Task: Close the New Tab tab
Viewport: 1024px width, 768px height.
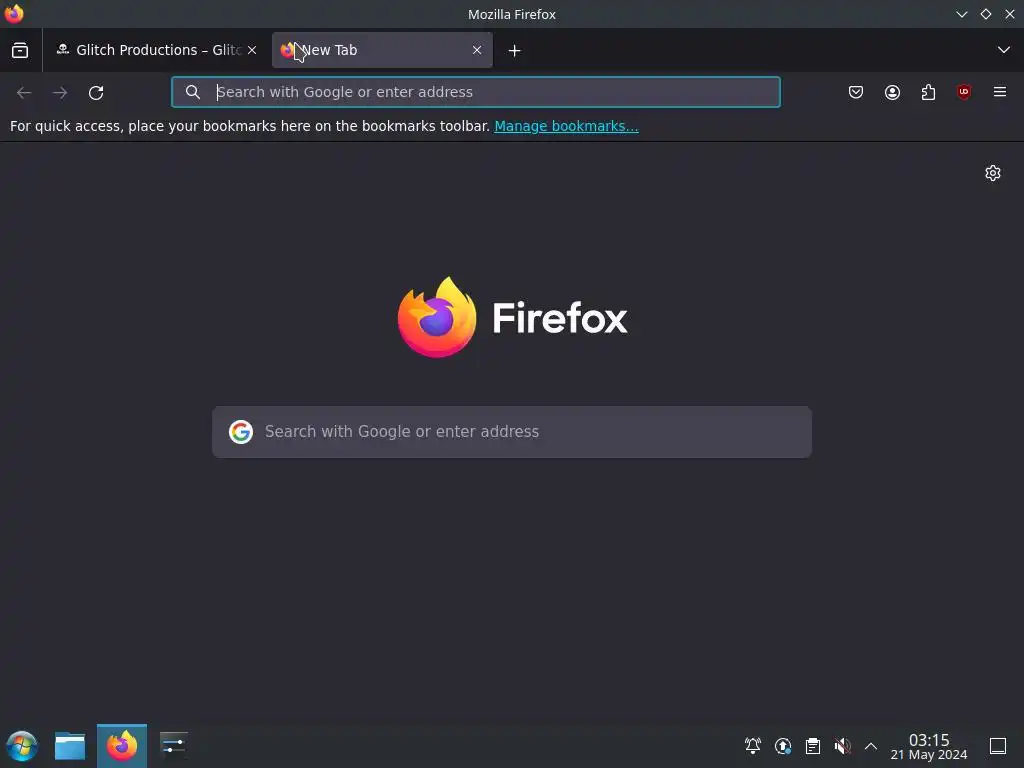Action: pos(477,50)
